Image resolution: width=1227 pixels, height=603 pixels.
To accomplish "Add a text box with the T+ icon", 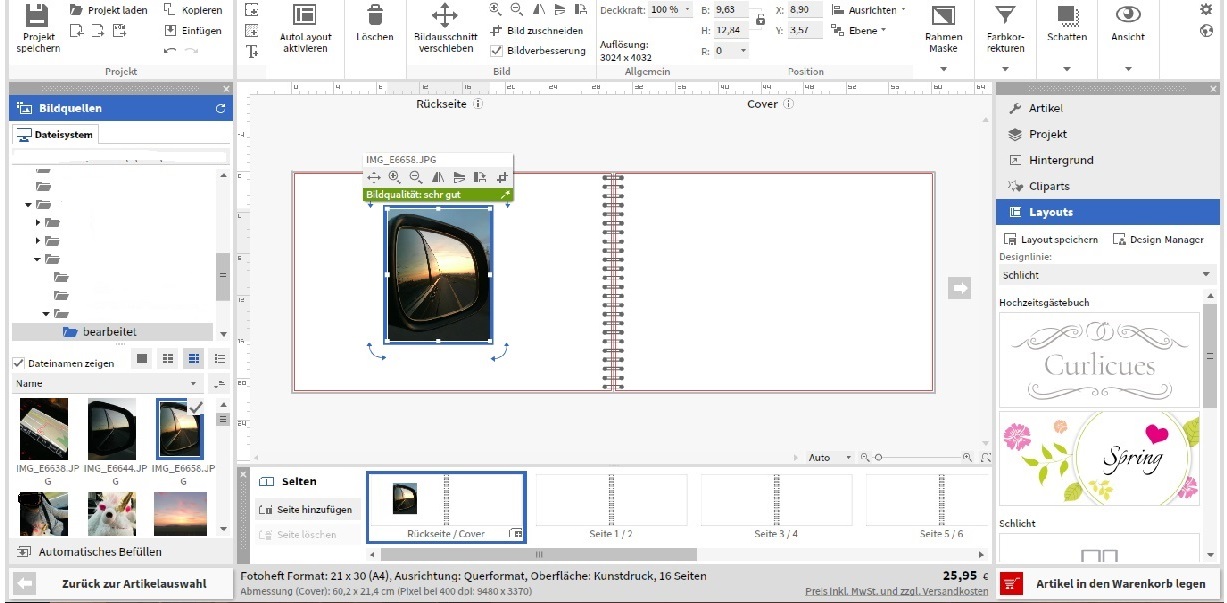I will 252,50.
